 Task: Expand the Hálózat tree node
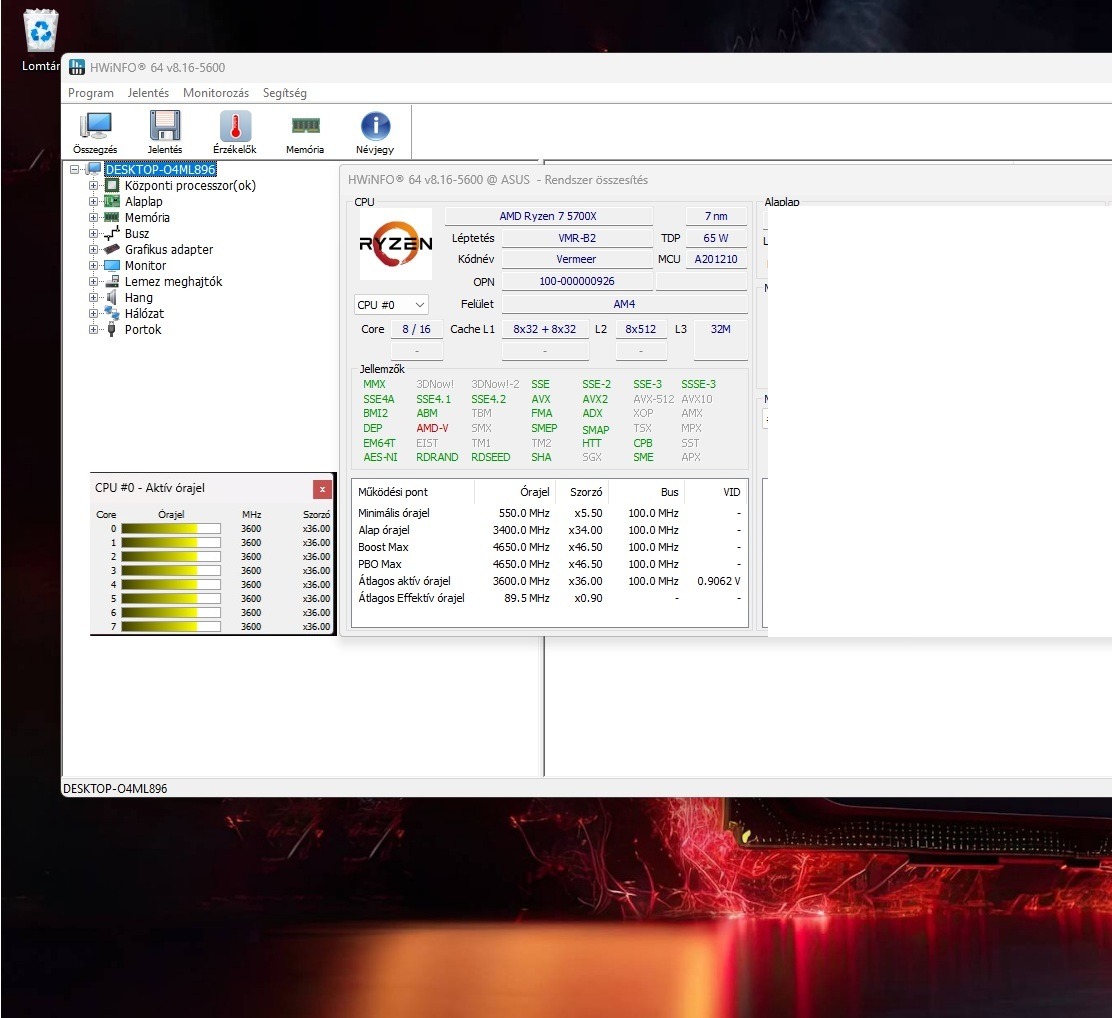click(x=93, y=313)
